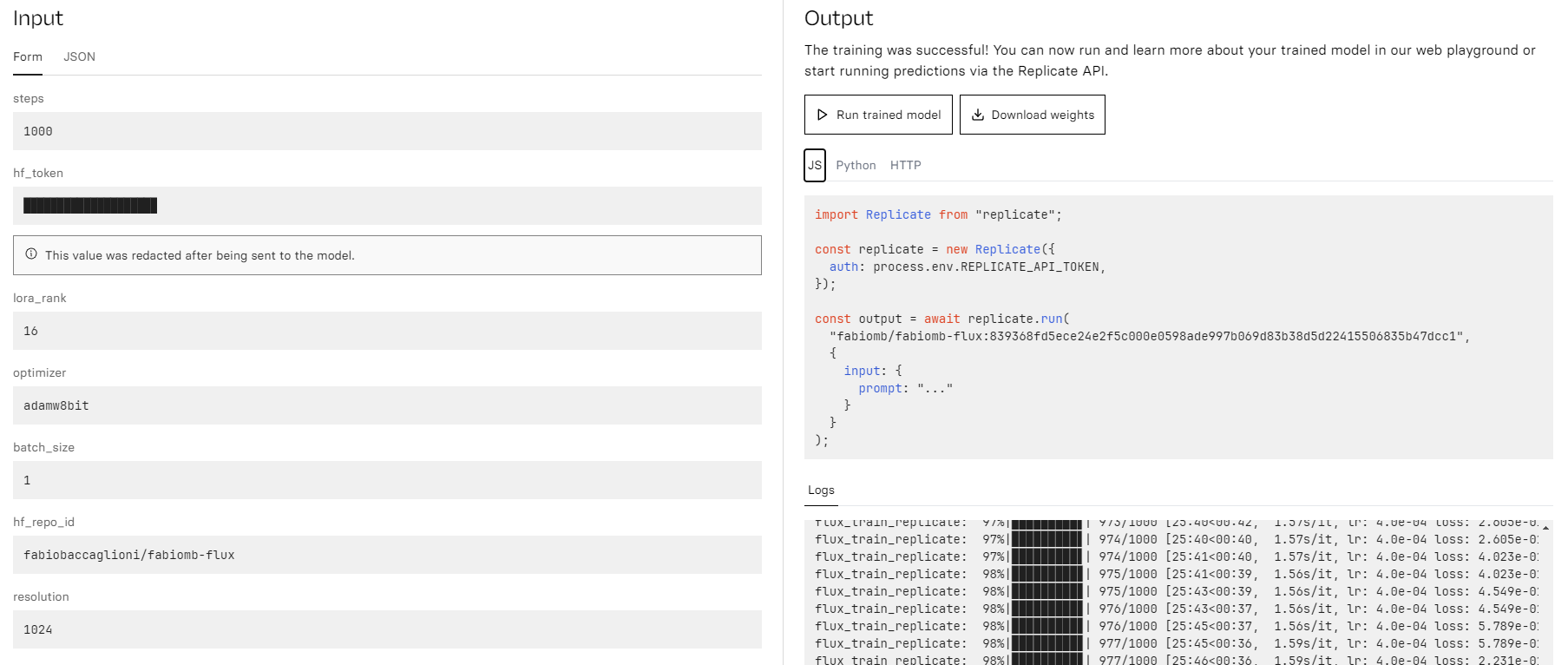This screenshot has width=1568, height=665.
Task: Click the redacted hf_token field
Action: (x=387, y=206)
